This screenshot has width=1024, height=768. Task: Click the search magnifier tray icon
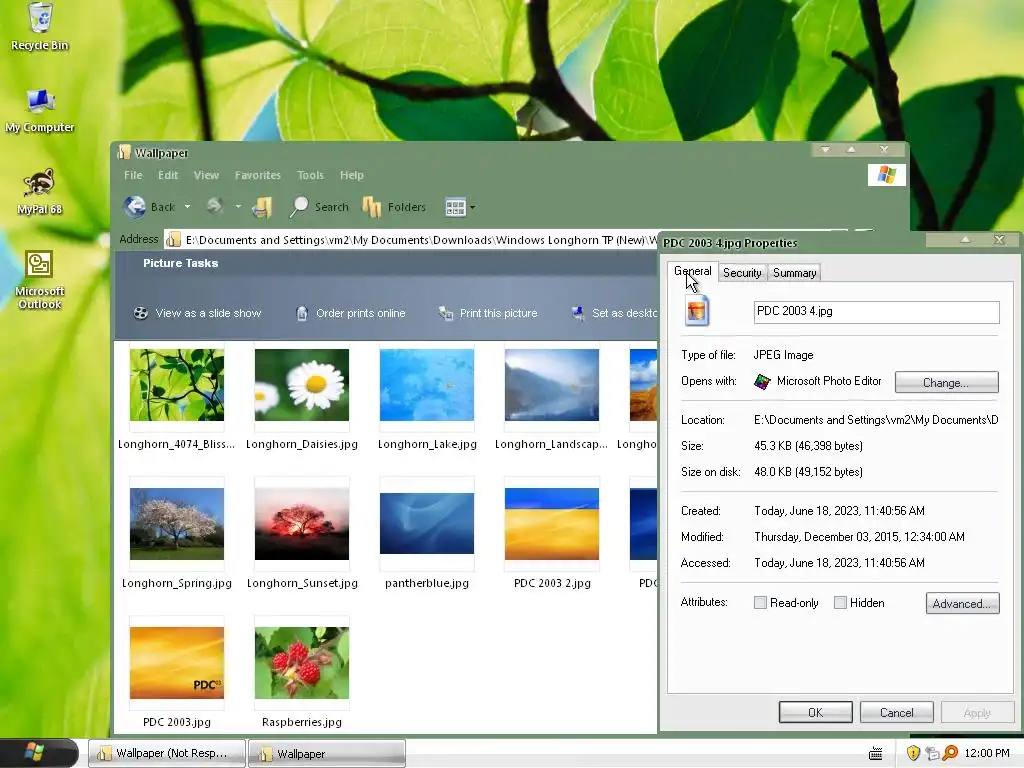tap(950, 753)
